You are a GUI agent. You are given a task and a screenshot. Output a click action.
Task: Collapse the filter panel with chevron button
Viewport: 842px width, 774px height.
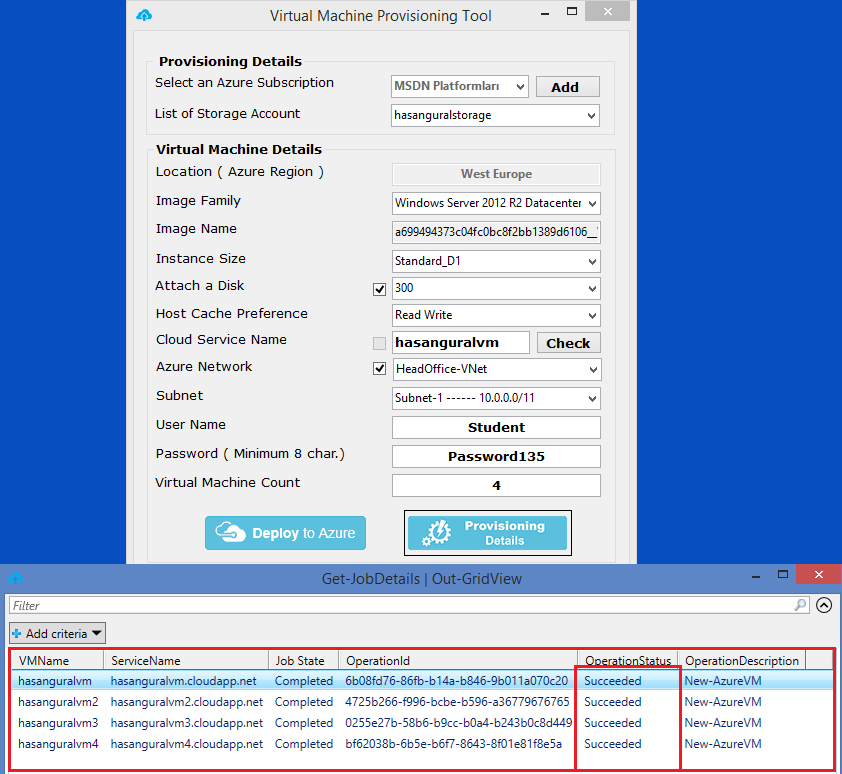tap(824, 605)
